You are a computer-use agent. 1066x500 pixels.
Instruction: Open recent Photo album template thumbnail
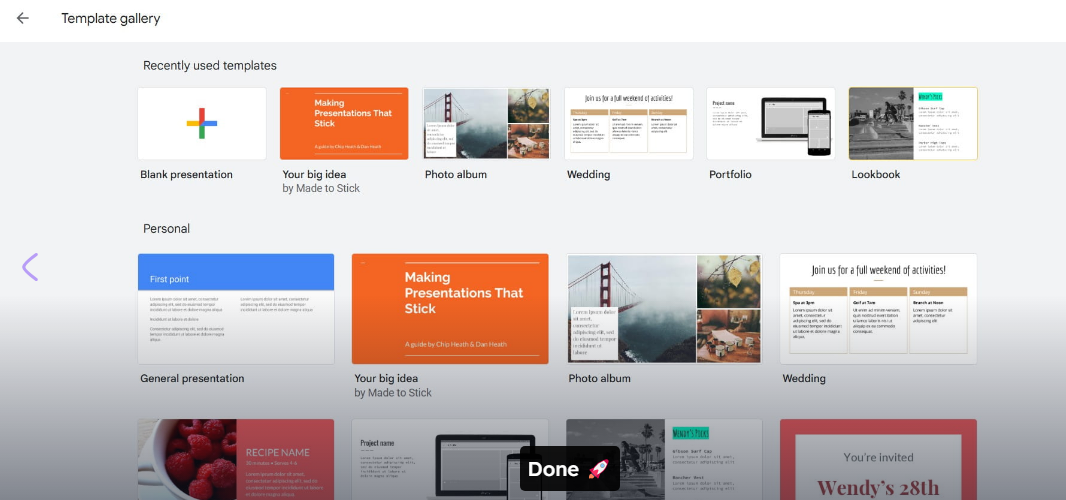tap(486, 123)
